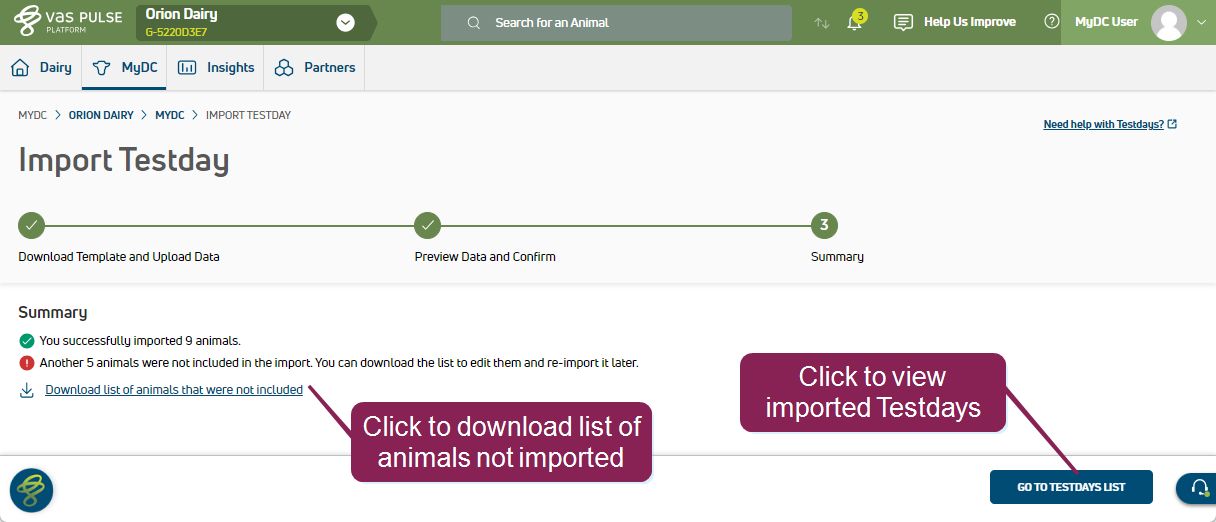Switch to the MyDC tab
The image size is (1216, 522).
[124, 68]
